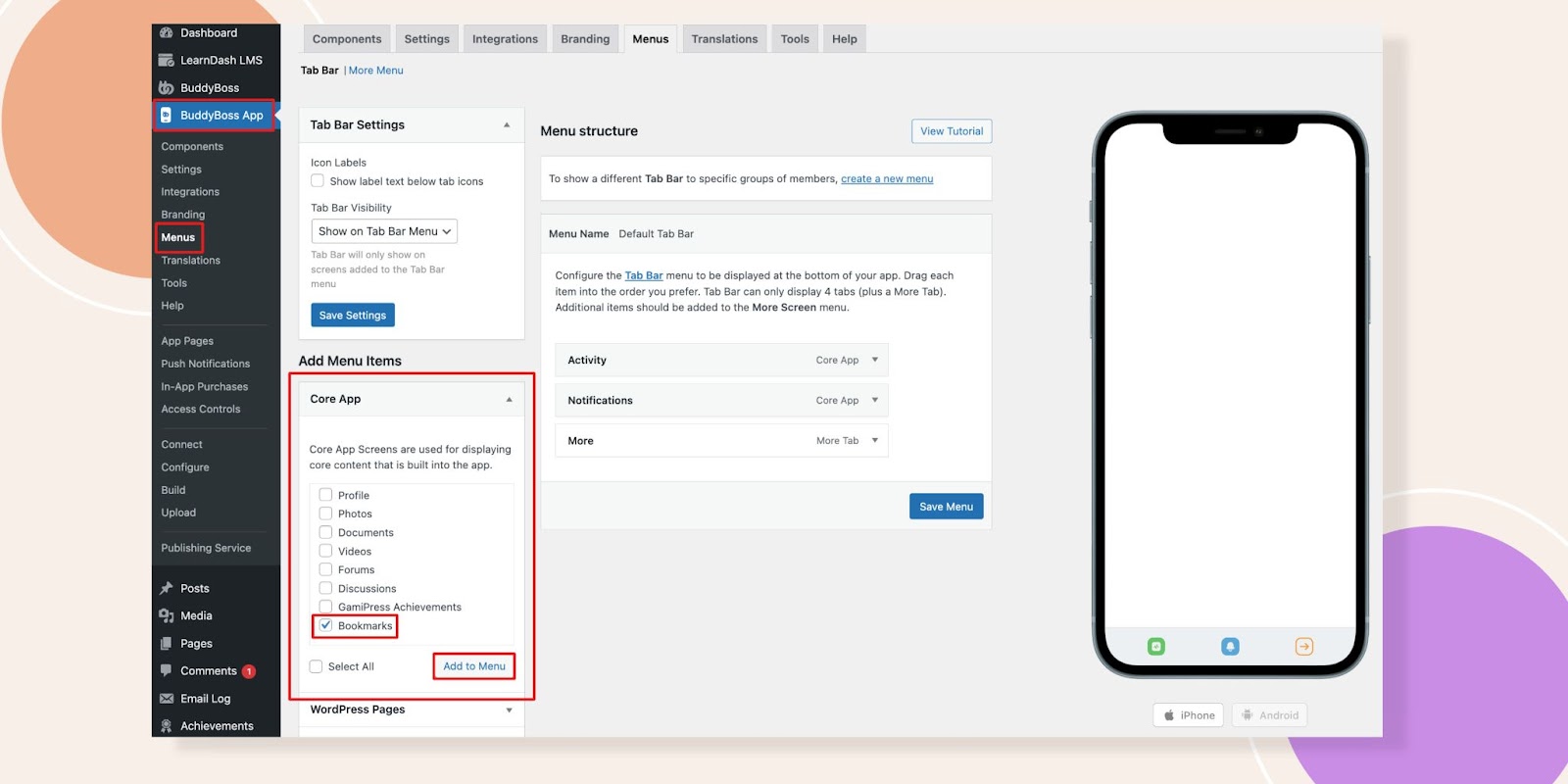This screenshot has width=1568, height=784.
Task: Click the Email Log envelope icon
Action: pos(167,698)
